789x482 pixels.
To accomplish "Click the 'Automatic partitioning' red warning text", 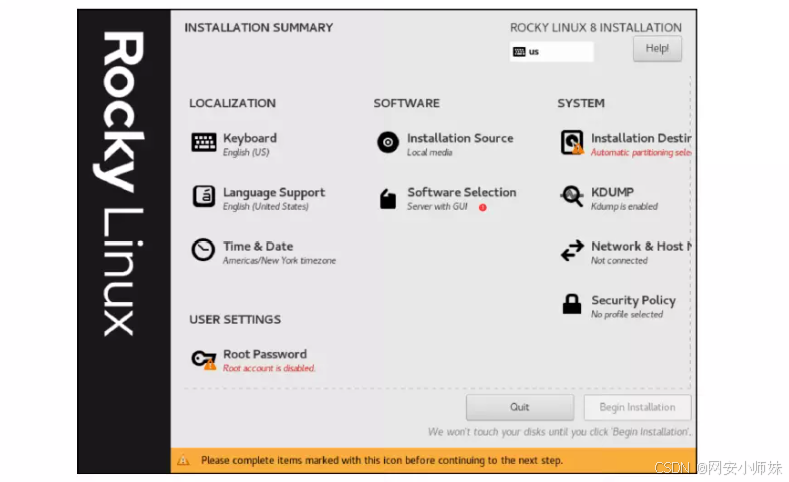I will pos(640,153).
